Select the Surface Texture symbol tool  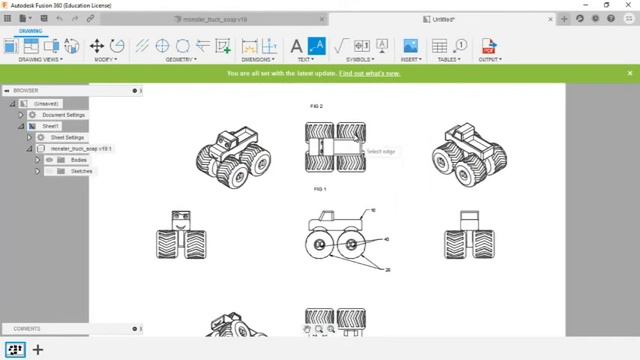pyautogui.click(x=341, y=46)
